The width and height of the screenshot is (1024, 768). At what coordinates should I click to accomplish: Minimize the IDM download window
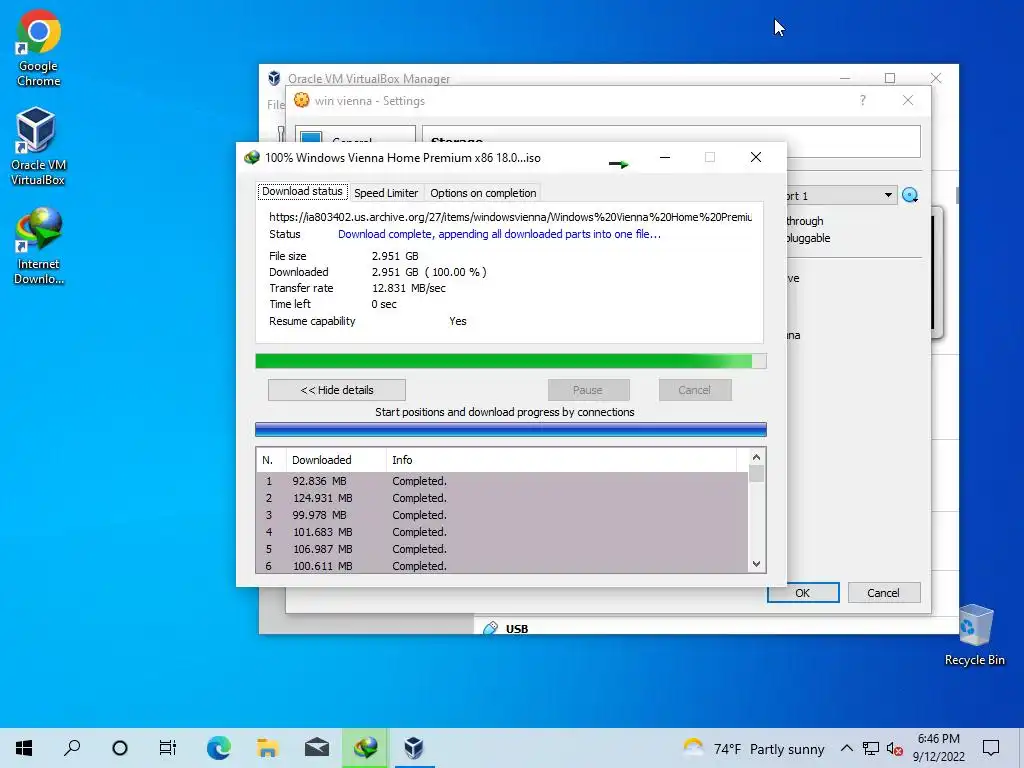click(665, 157)
